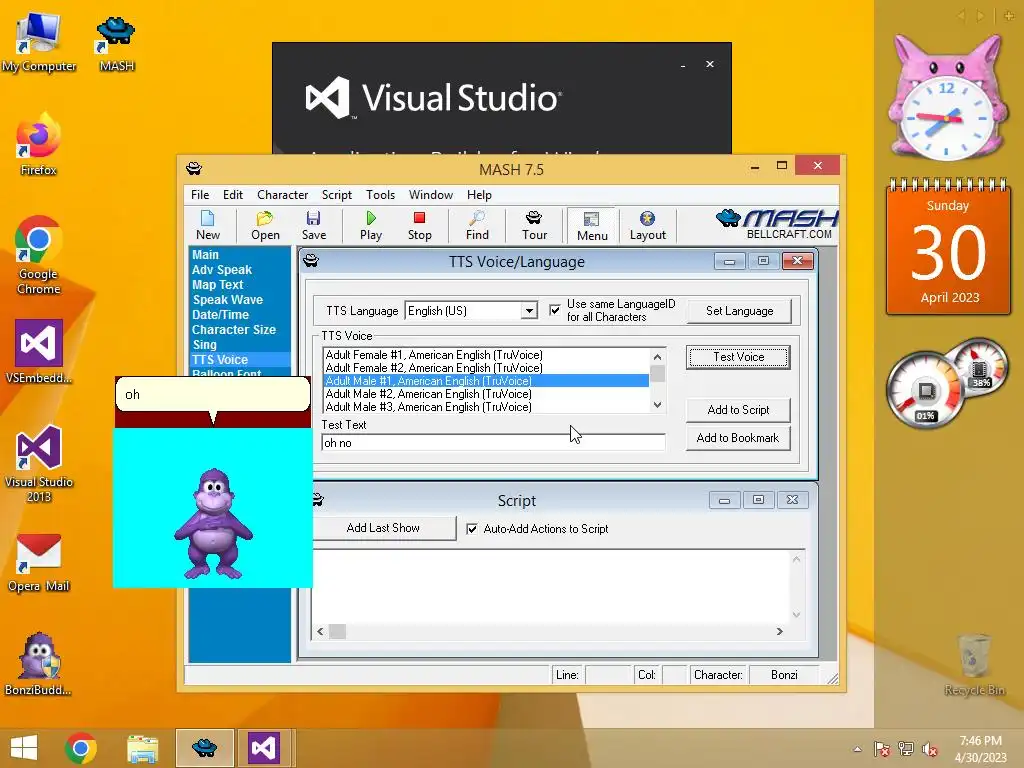Open Visual Studio 2013 desktop shortcut
Screen dimensions: 1024x768
pyautogui.click(x=39, y=464)
